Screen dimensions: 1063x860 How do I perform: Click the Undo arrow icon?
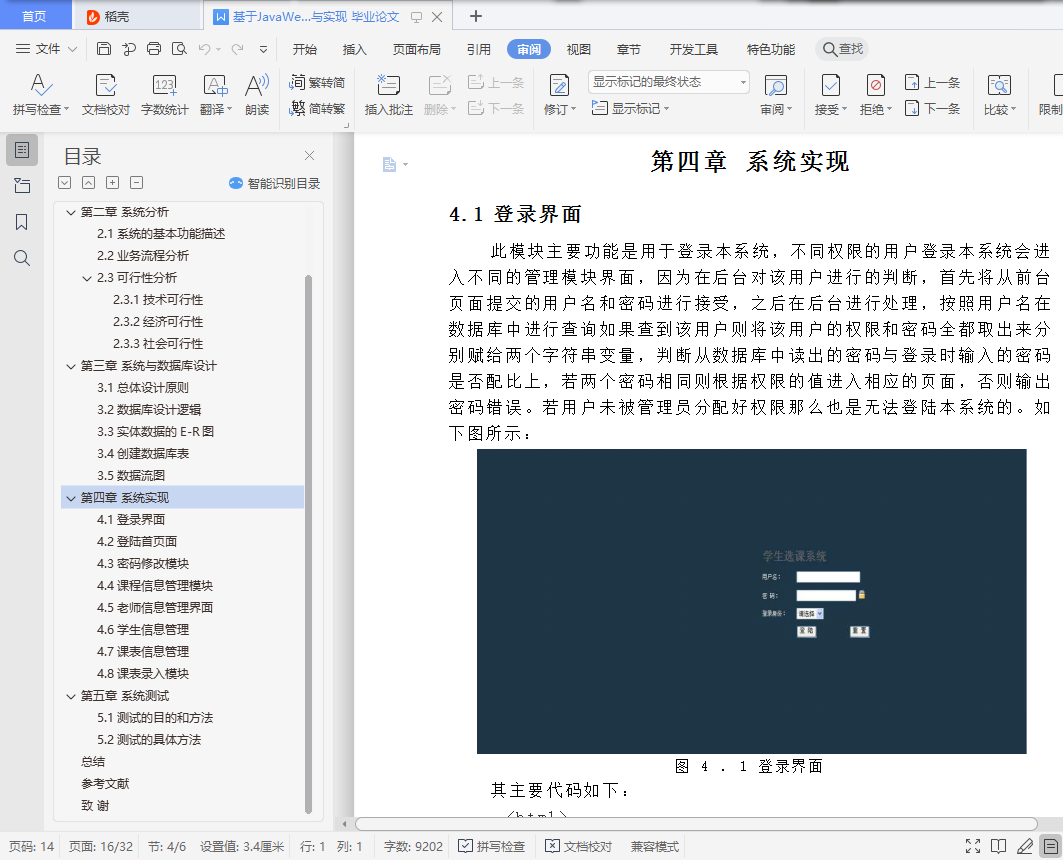[205, 49]
